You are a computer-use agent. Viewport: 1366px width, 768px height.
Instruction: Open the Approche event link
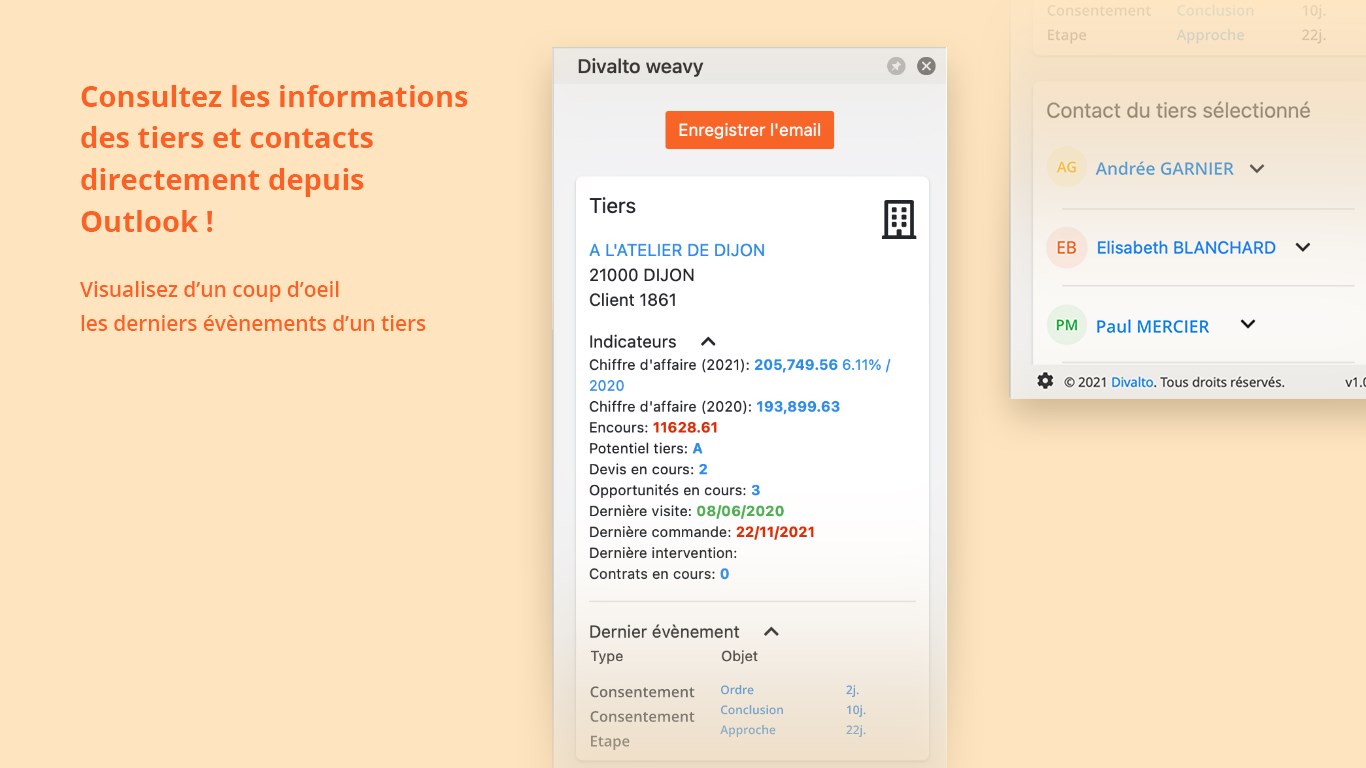748,730
